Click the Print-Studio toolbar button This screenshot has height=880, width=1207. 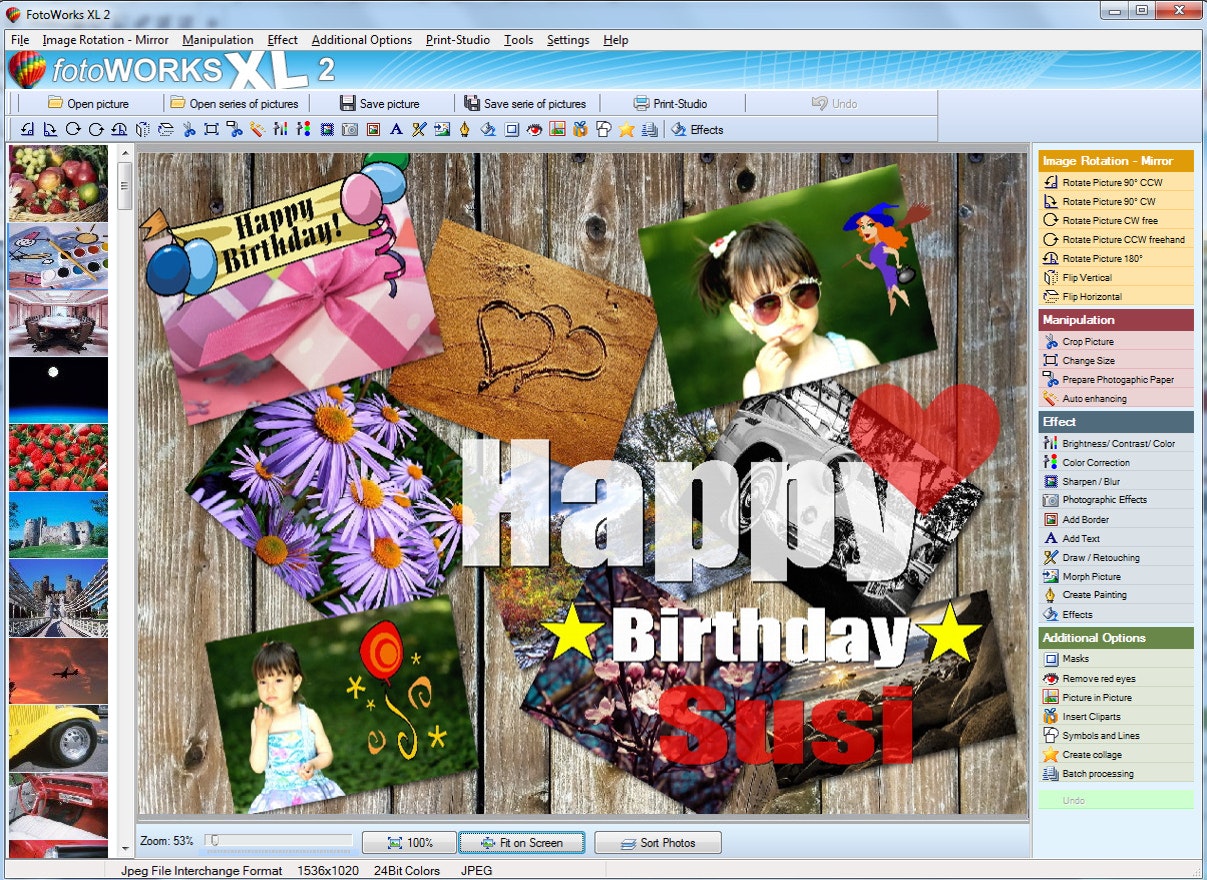coord(670,103)
